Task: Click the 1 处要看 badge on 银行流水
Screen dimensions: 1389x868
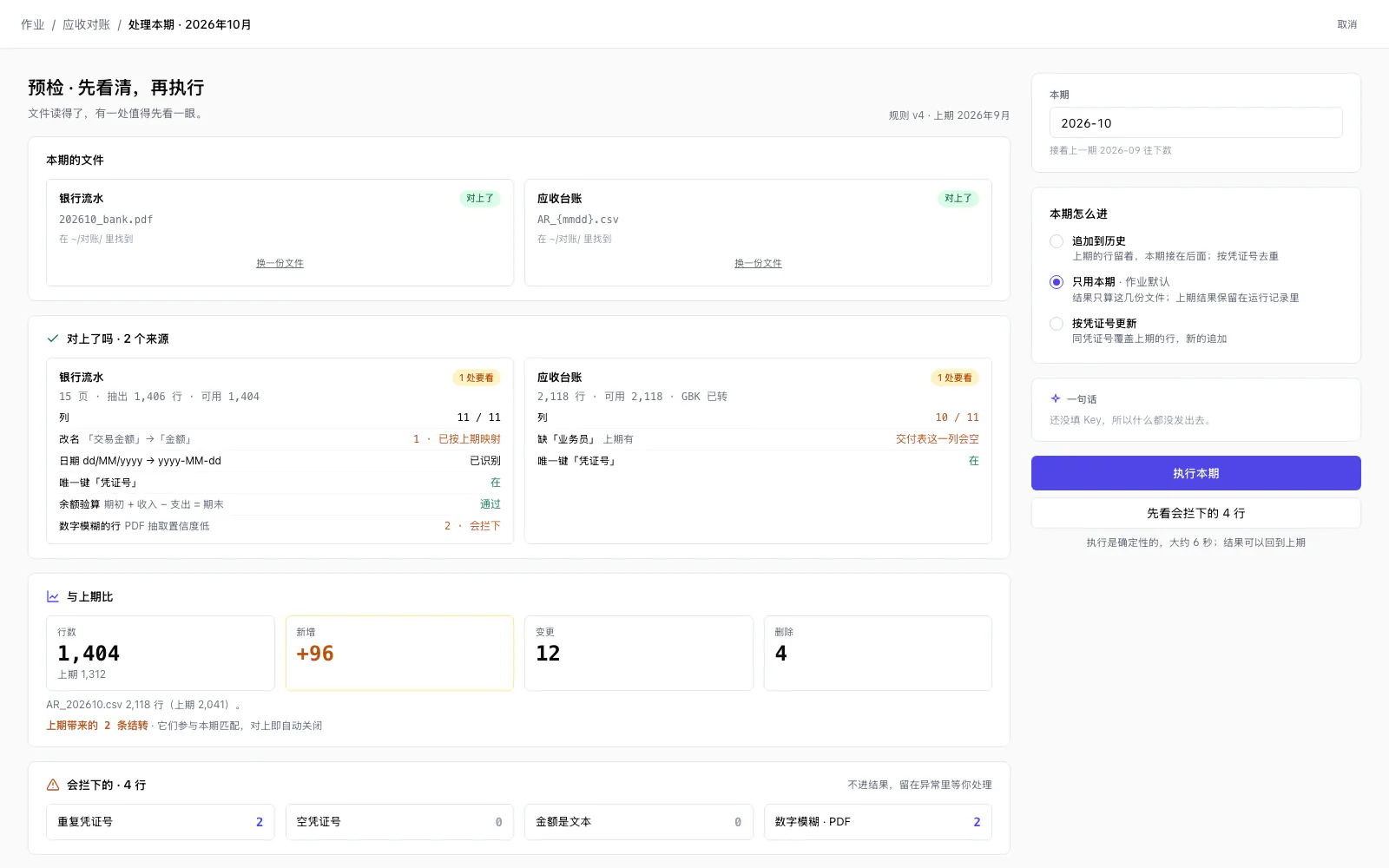Action: [477, 378]
